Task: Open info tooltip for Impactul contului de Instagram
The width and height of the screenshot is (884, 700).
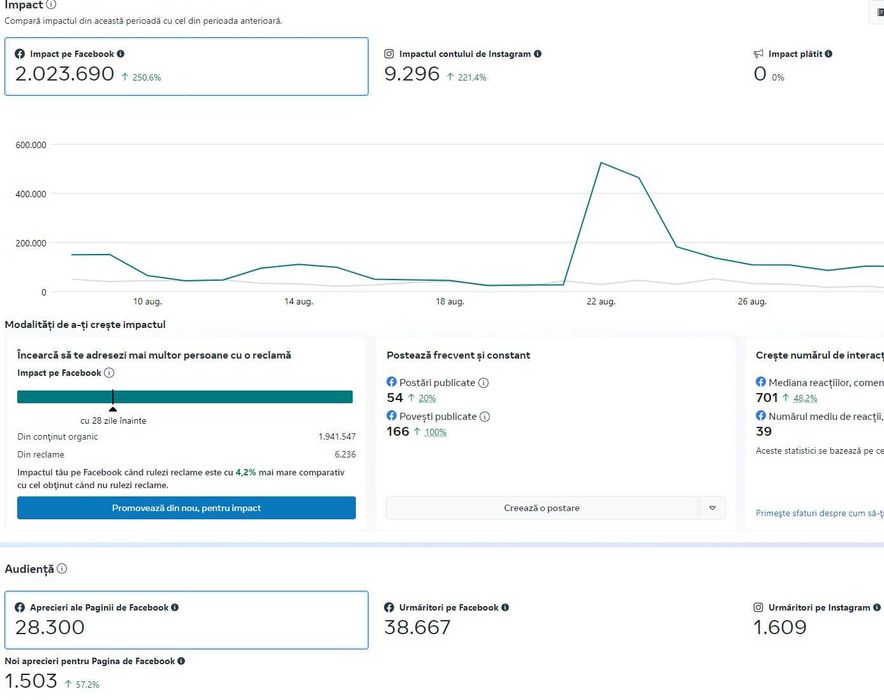Action: click(538, 54)
